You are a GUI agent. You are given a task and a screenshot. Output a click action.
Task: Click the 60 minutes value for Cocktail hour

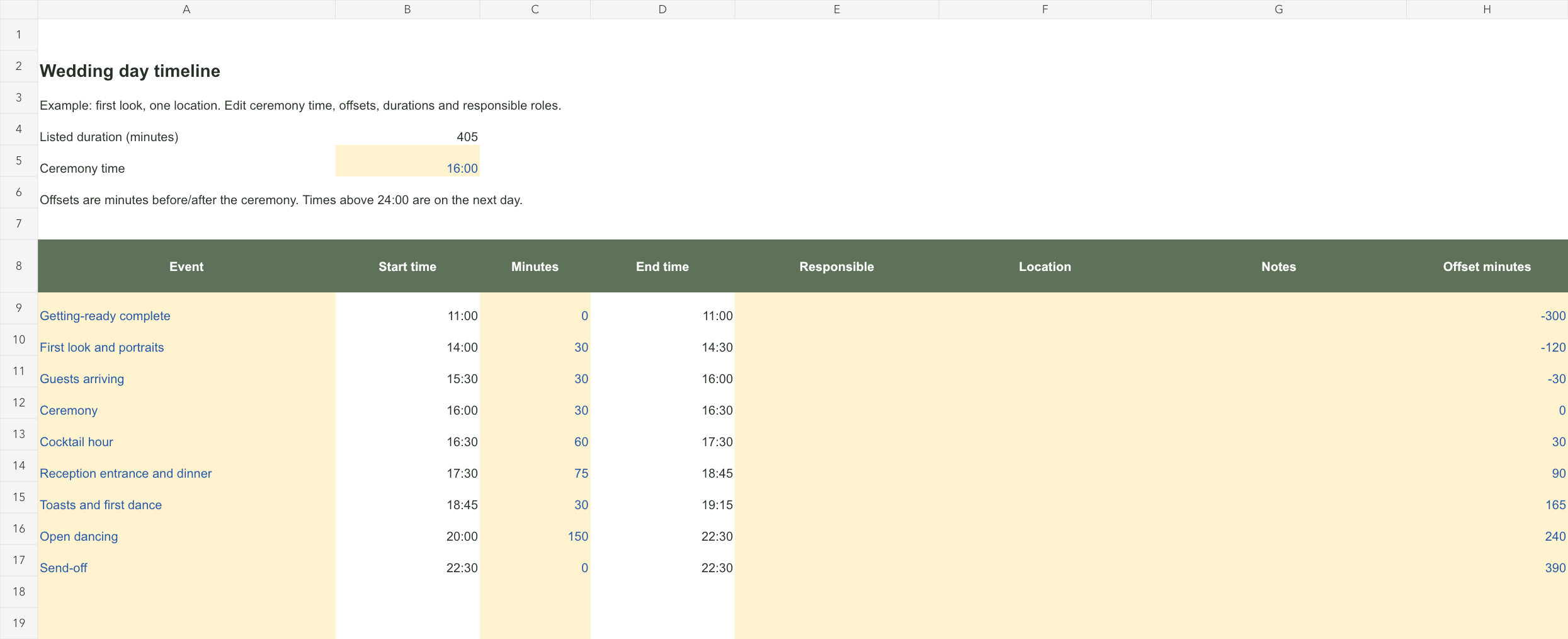click(535, 434)
